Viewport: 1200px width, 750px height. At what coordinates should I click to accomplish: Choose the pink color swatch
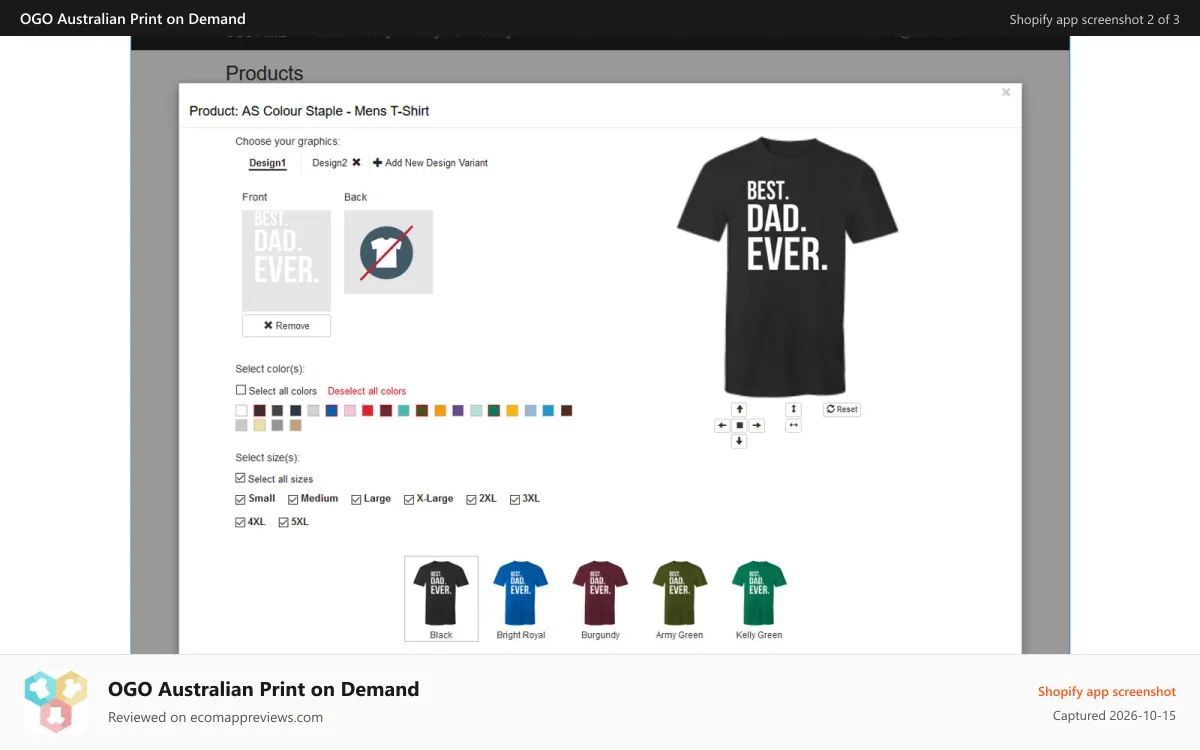(350, 411)
